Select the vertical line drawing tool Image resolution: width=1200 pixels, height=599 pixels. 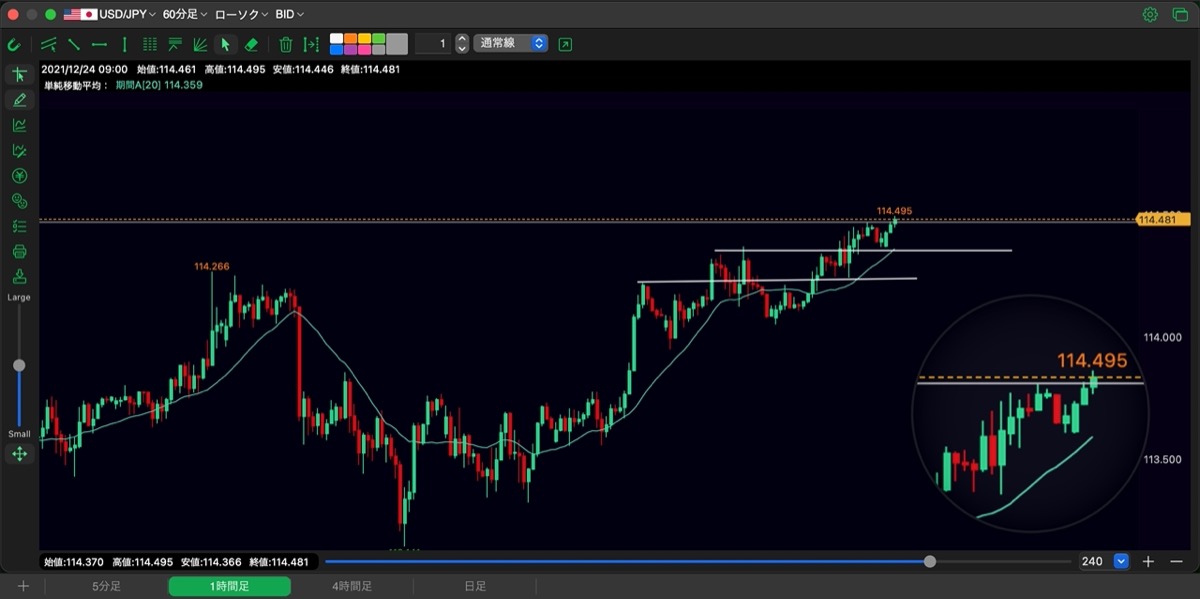click(x=124, y=44)
